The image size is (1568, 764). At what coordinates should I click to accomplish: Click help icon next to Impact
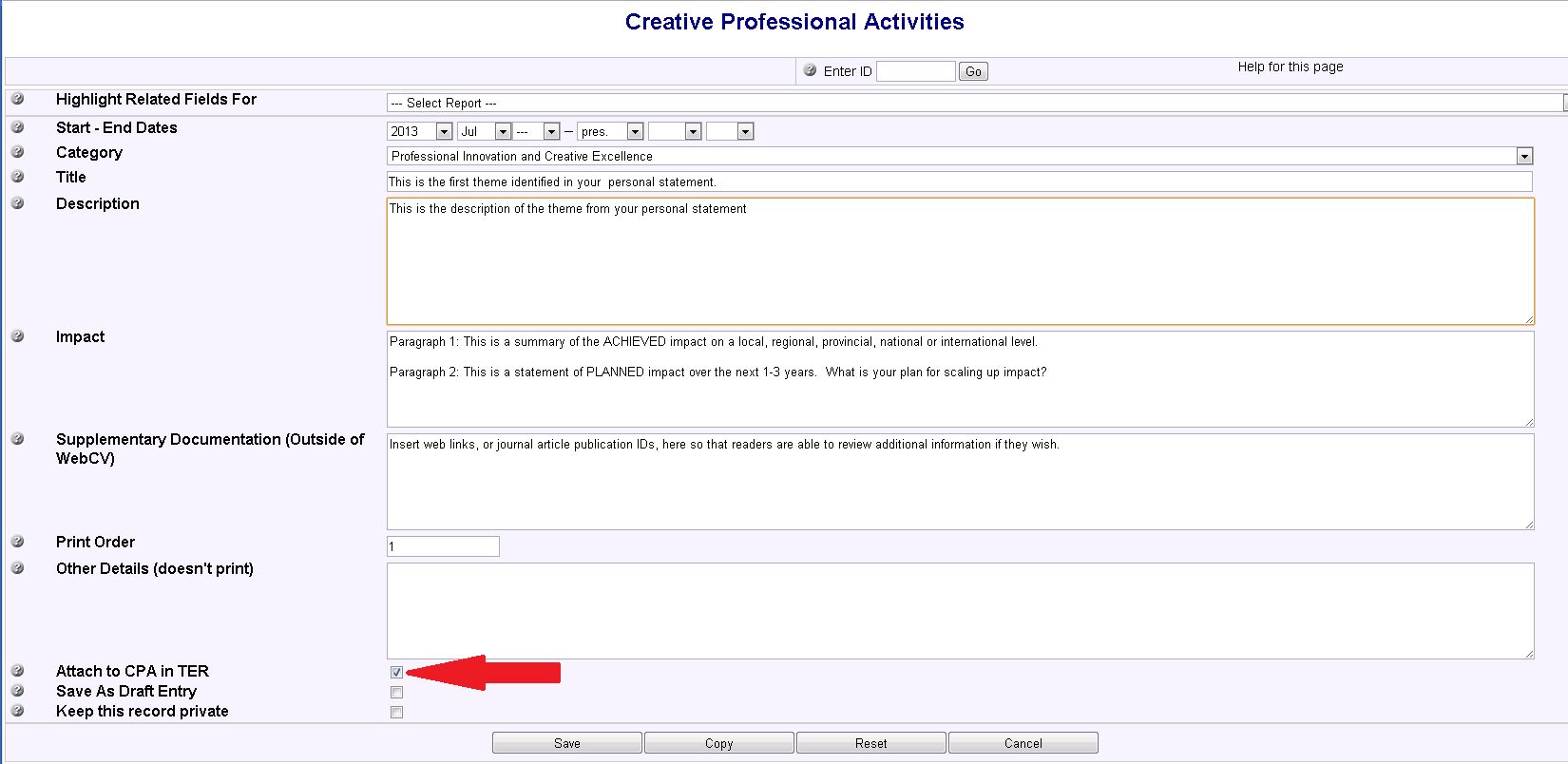(x=17, y=336)
